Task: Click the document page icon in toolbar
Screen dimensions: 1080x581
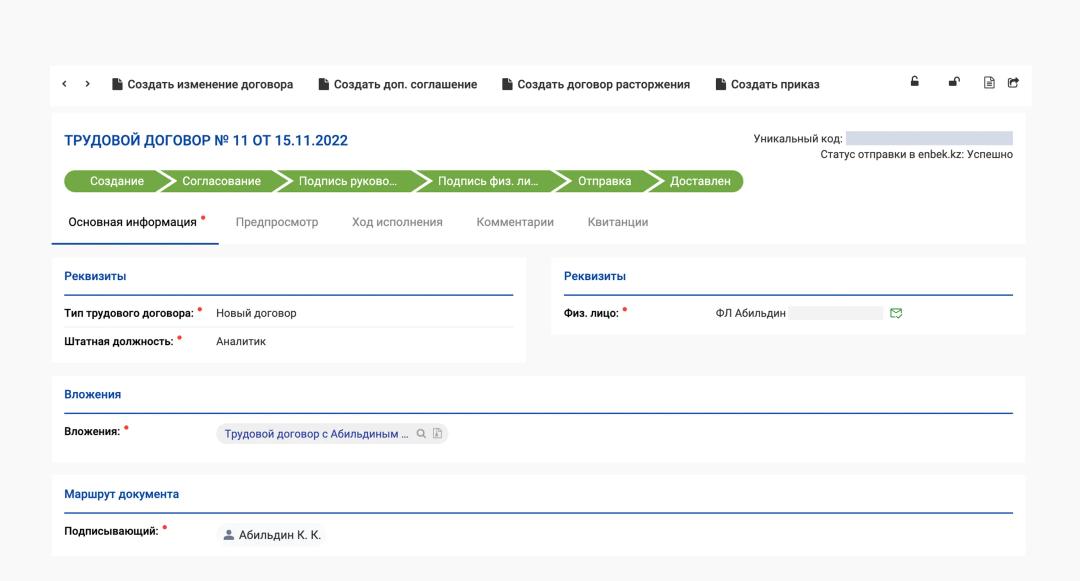Action: pyautogui.click(x=989, y=83)
